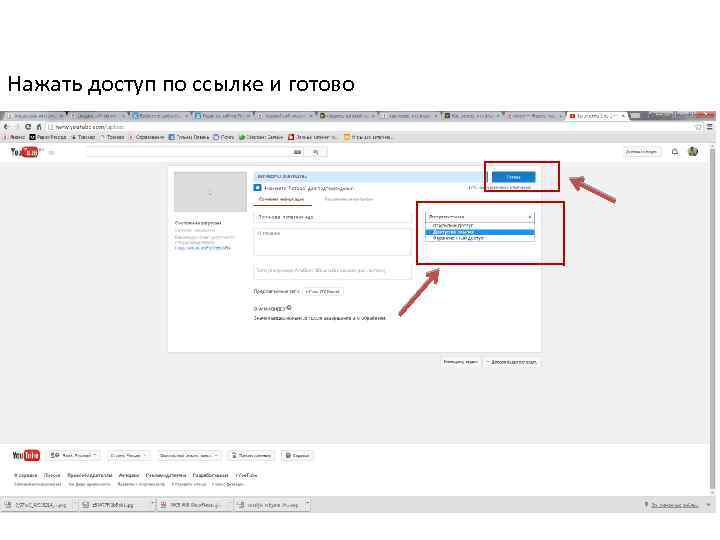Screen dimensions: 720x540
Task: Click the copyright info icon
Action: click(x=289, y=308)
